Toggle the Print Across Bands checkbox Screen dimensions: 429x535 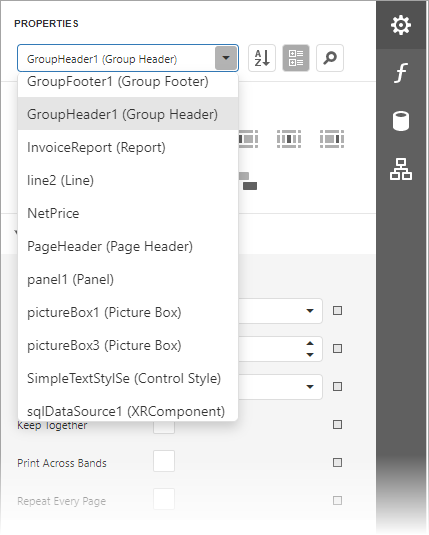[164, 461]
